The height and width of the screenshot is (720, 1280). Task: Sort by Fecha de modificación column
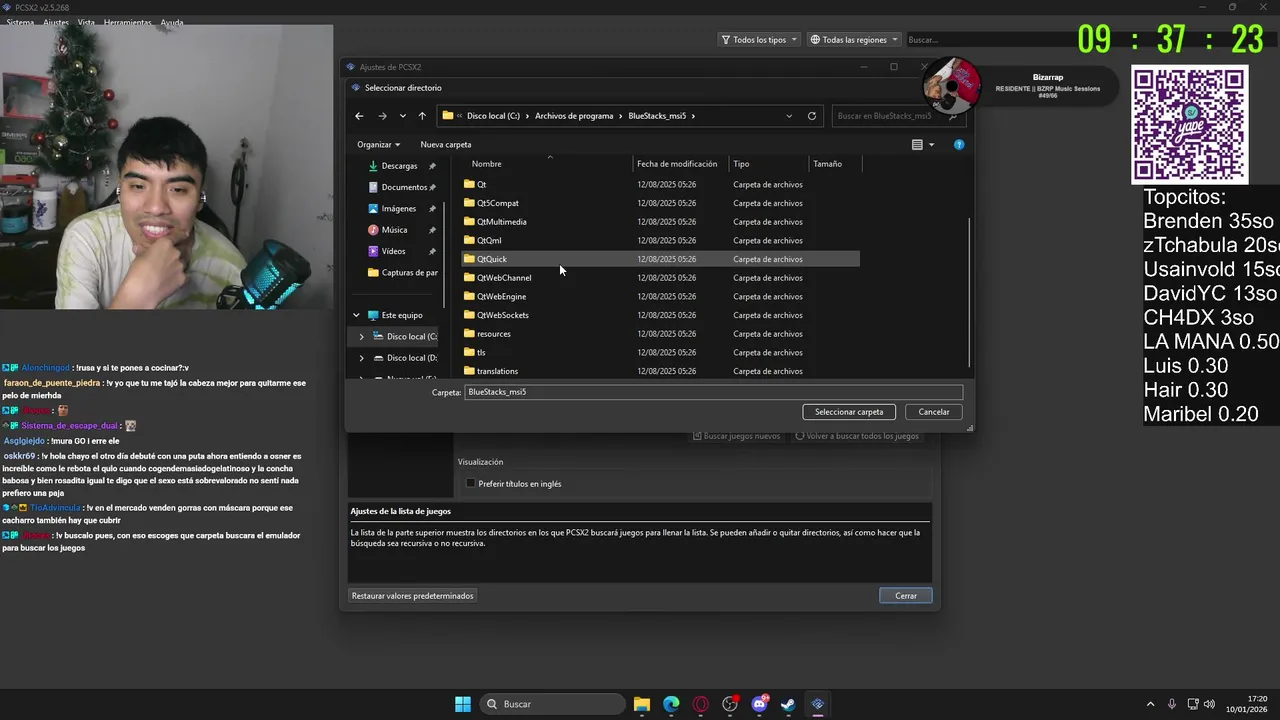tap(677, 164)
